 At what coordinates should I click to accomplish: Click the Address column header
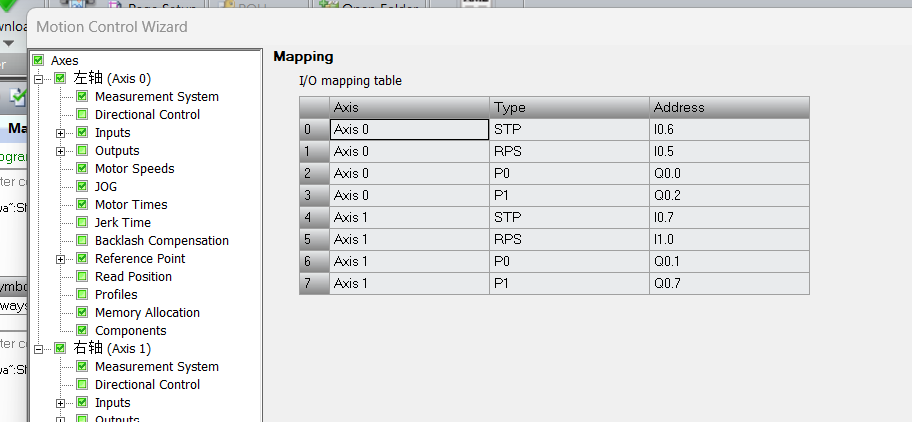[728, 108]
